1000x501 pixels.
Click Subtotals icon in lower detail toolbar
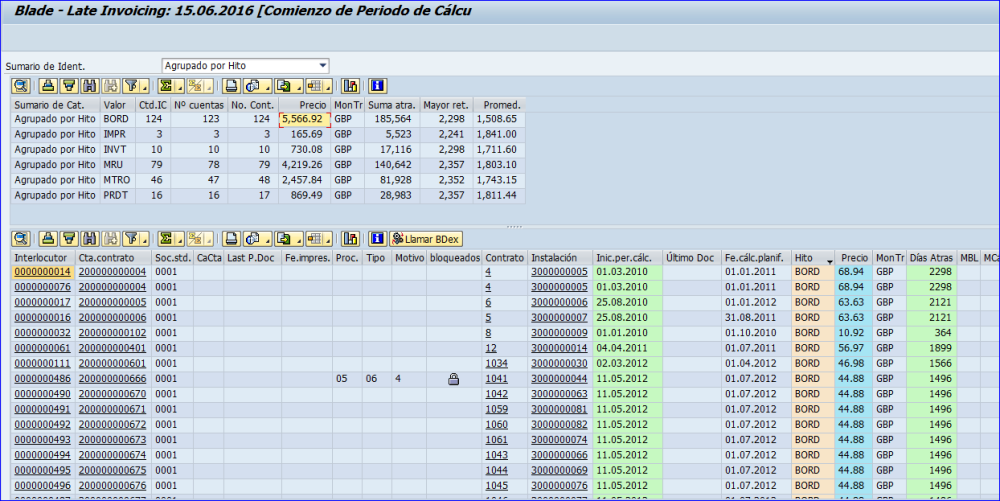[x=195, y=239]
